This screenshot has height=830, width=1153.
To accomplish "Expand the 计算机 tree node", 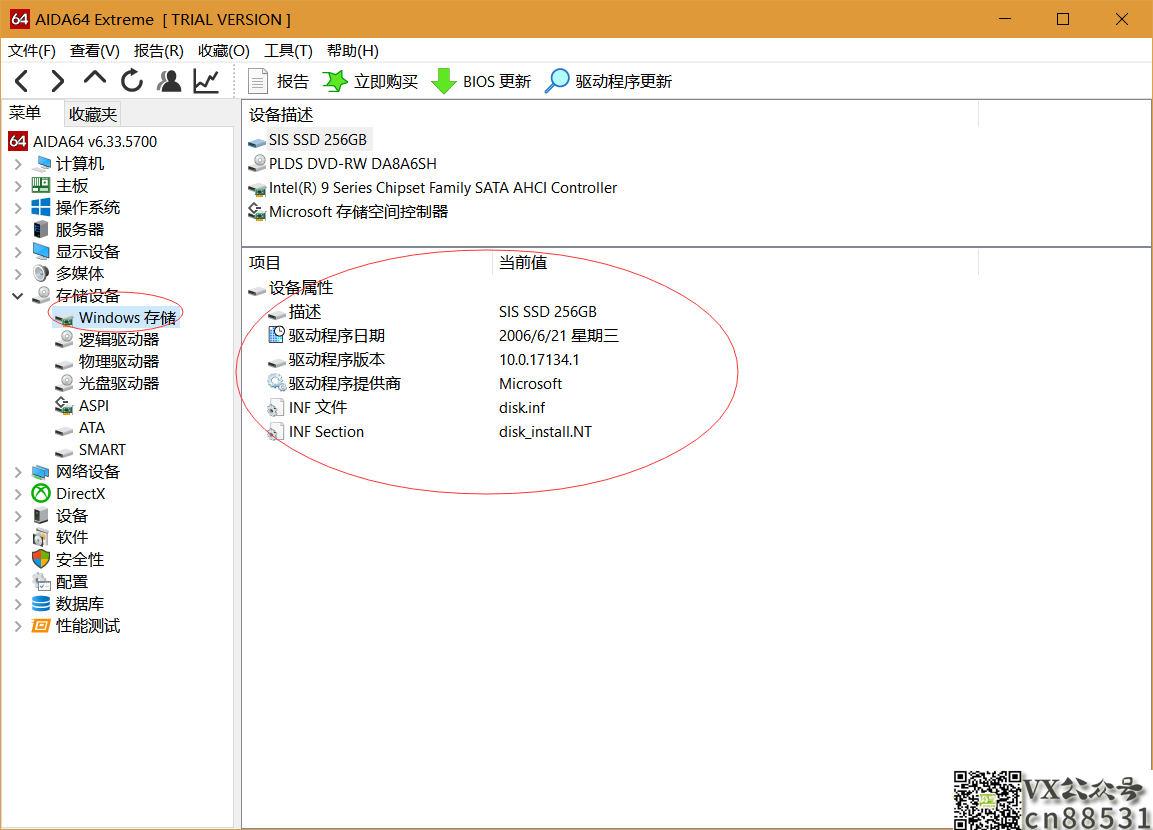I will coord(18,164).
